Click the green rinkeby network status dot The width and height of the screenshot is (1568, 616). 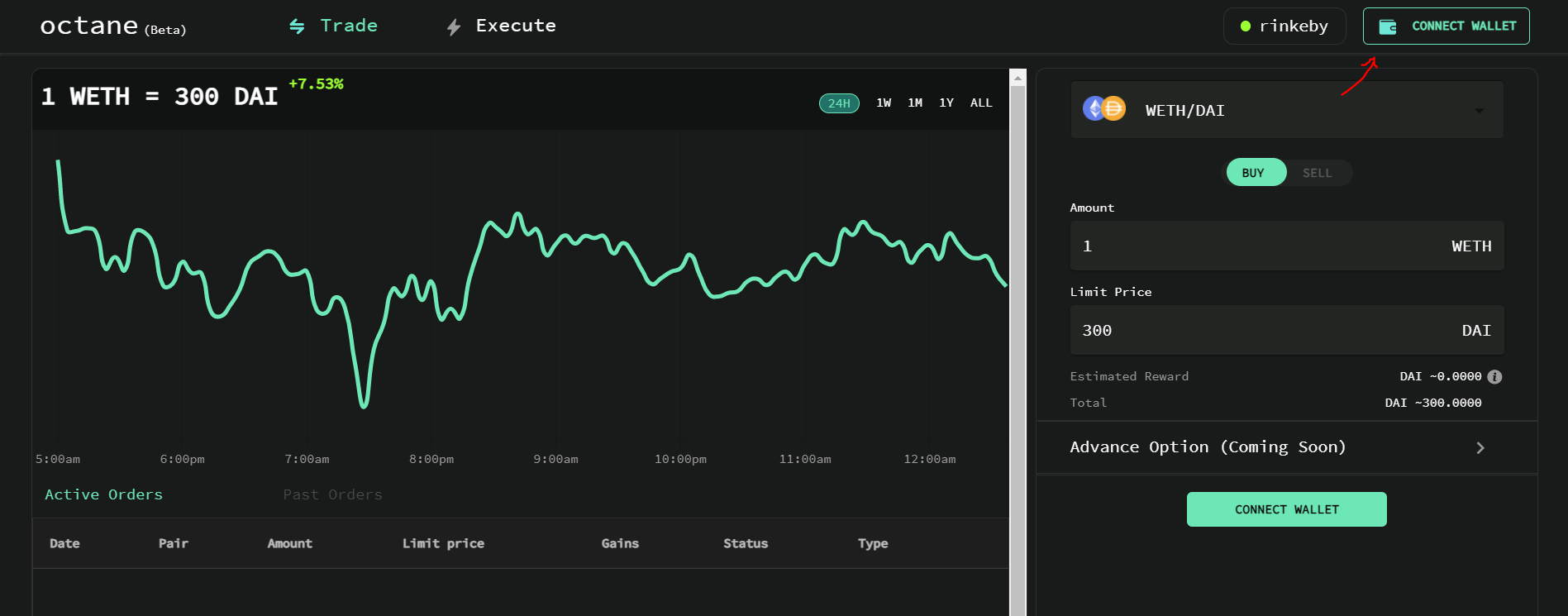coord(1245,26)
